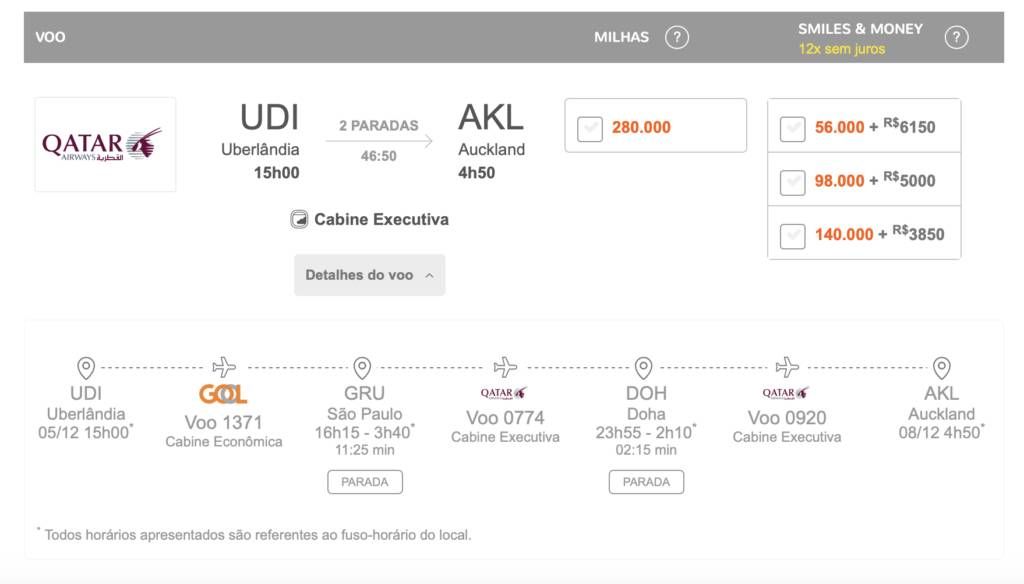Screen dimensions: 1024x584
Task: Click the PARADA button under São Paulo
Action: [365, 482]
